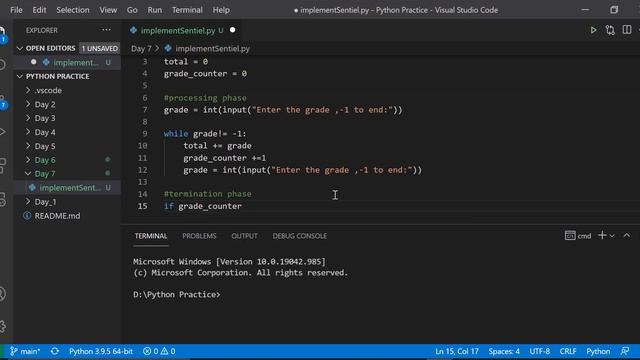Image resolution: width=640 pixels, height=360 pixels.
Task: Open the File menu
Action: tap(16, 10)
